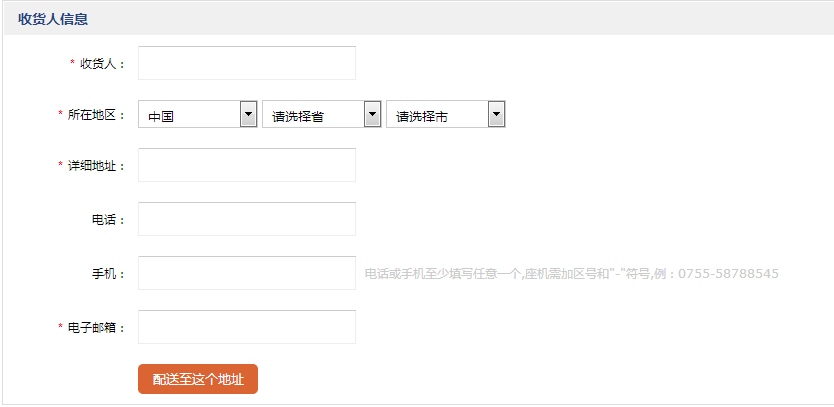This screenshot has height=407, width=834.
Task: Click the 电子邮箱 label text
Action: tap(95, 328)
